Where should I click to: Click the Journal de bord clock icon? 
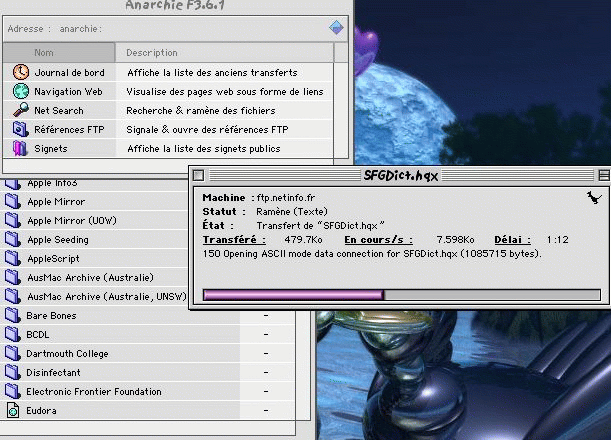click(x=20, y=72)
